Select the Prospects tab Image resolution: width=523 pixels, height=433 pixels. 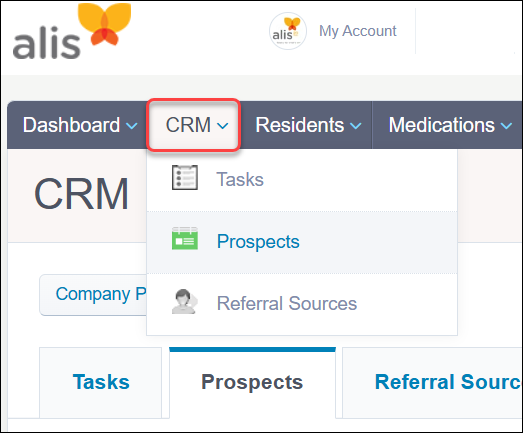coord(252,382)
